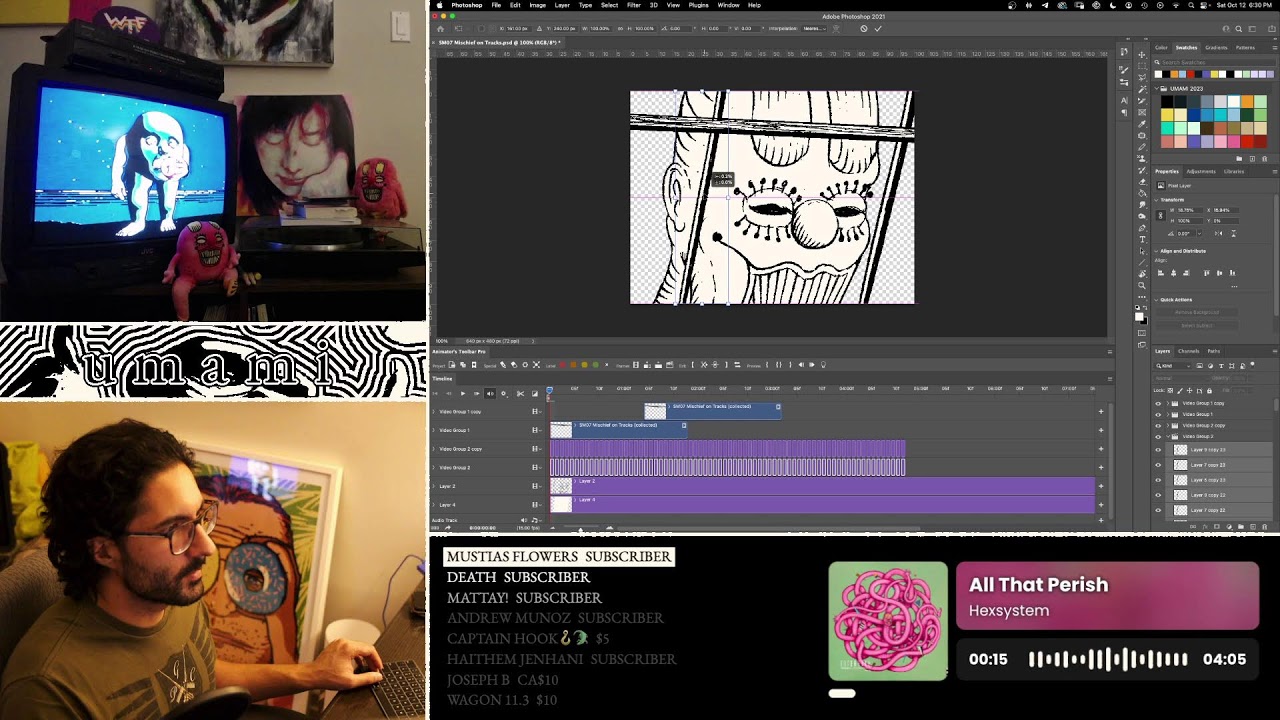
Task: Click the Remove Background button
Action: [x=1197, y=312]
